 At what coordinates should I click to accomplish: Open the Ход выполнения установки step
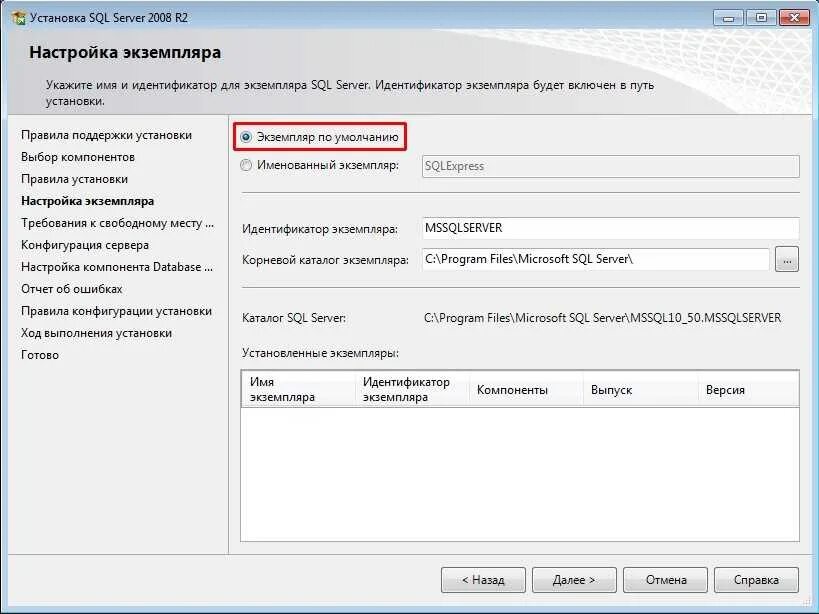pos(96,333)
